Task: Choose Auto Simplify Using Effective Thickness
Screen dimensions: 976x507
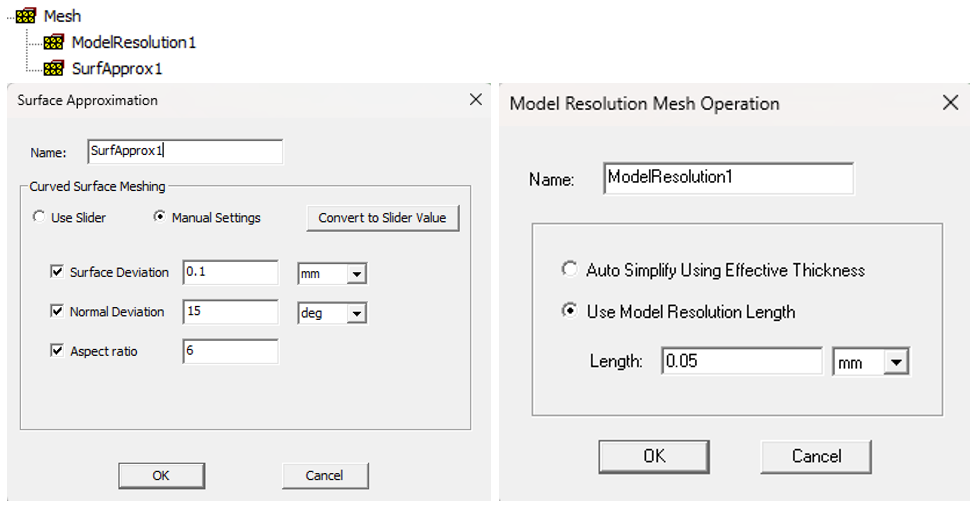Action: [x=569, y=270]
